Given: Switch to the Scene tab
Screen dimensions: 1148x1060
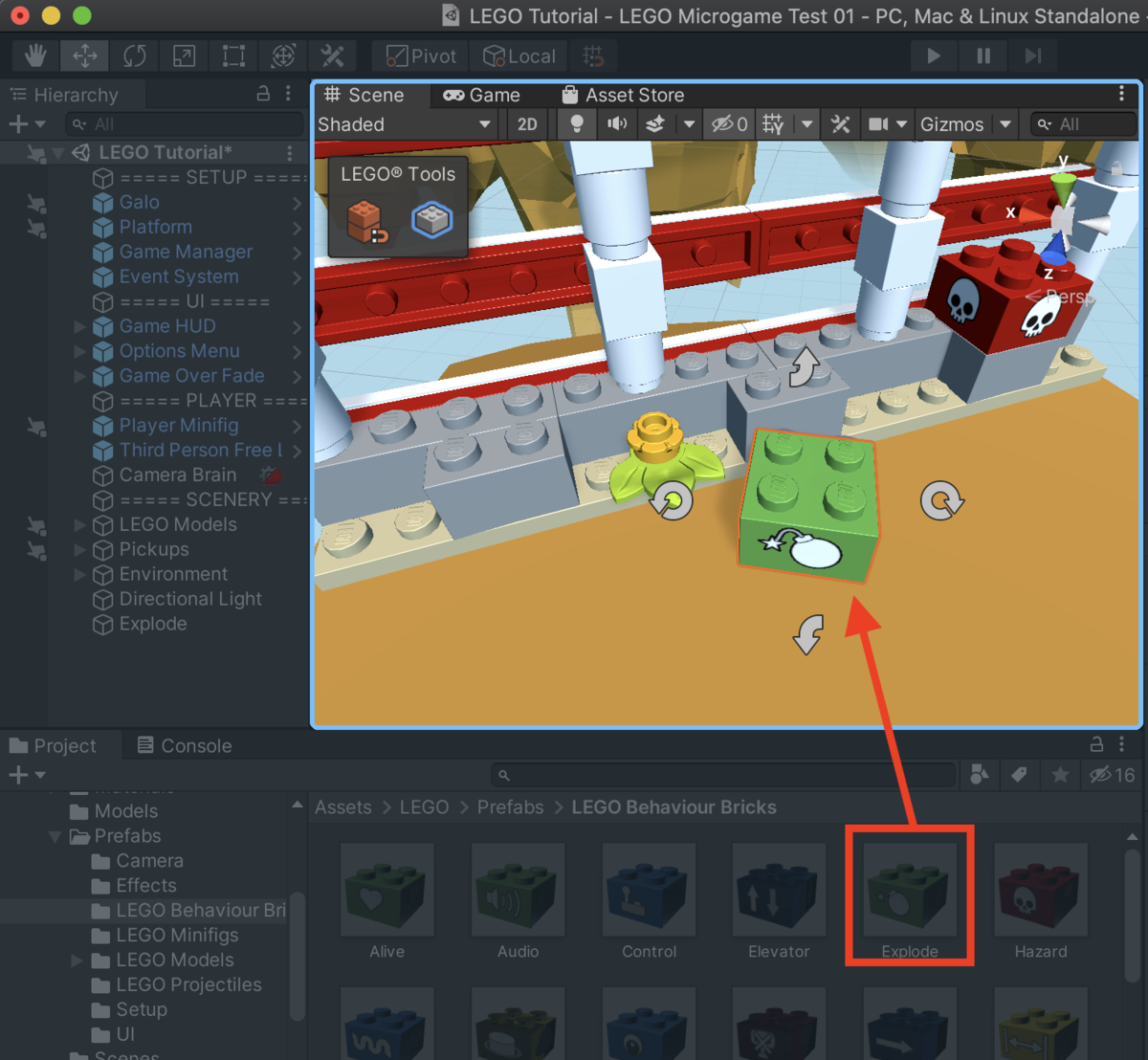Looking at the screenshot, I should pyautogui.click(x=364, y=95).
